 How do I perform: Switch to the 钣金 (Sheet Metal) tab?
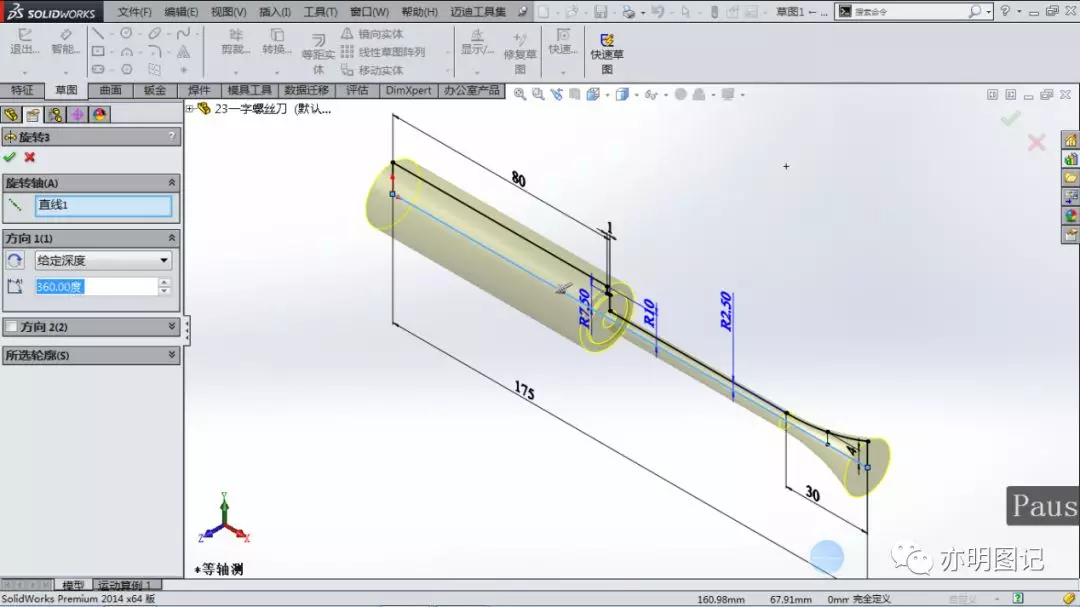click(154, 90)
